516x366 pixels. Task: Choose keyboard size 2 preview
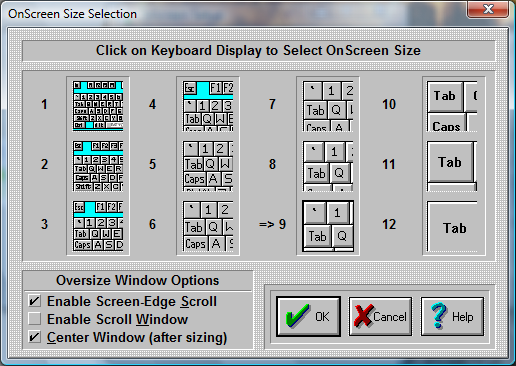(98, 166)
